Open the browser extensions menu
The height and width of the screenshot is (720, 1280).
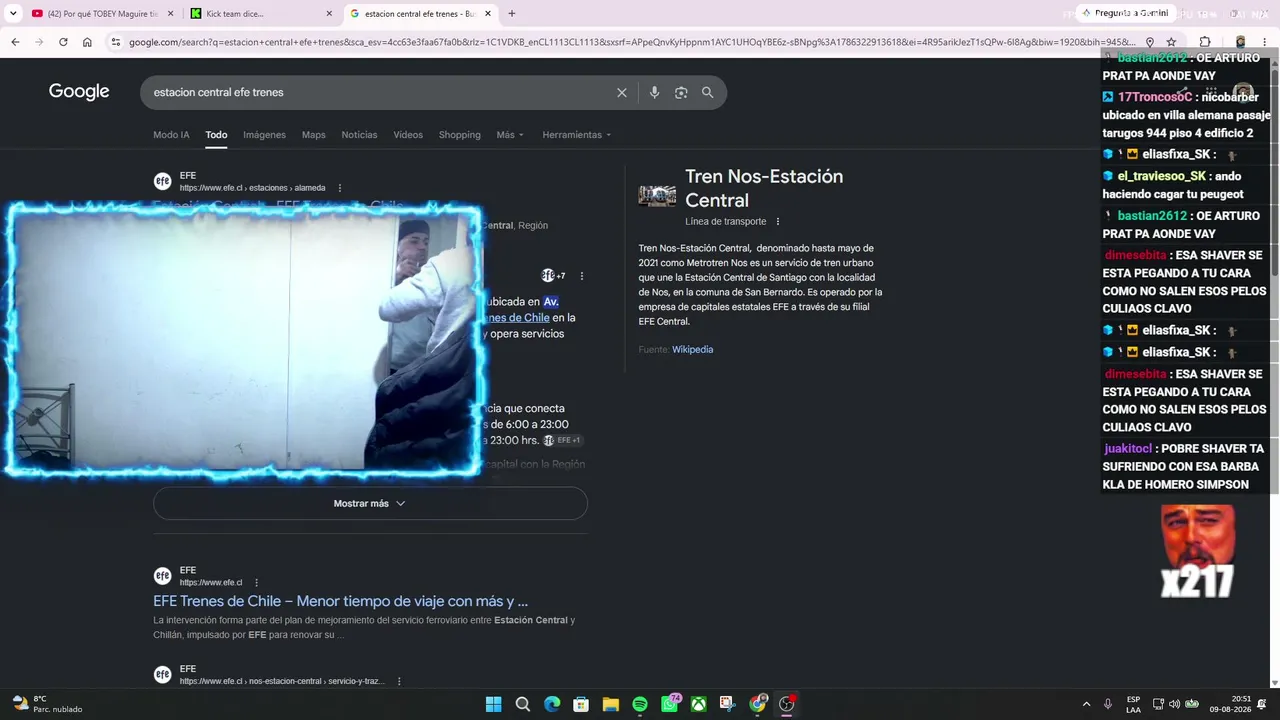pyautogui.click(x=1205, y=42)
